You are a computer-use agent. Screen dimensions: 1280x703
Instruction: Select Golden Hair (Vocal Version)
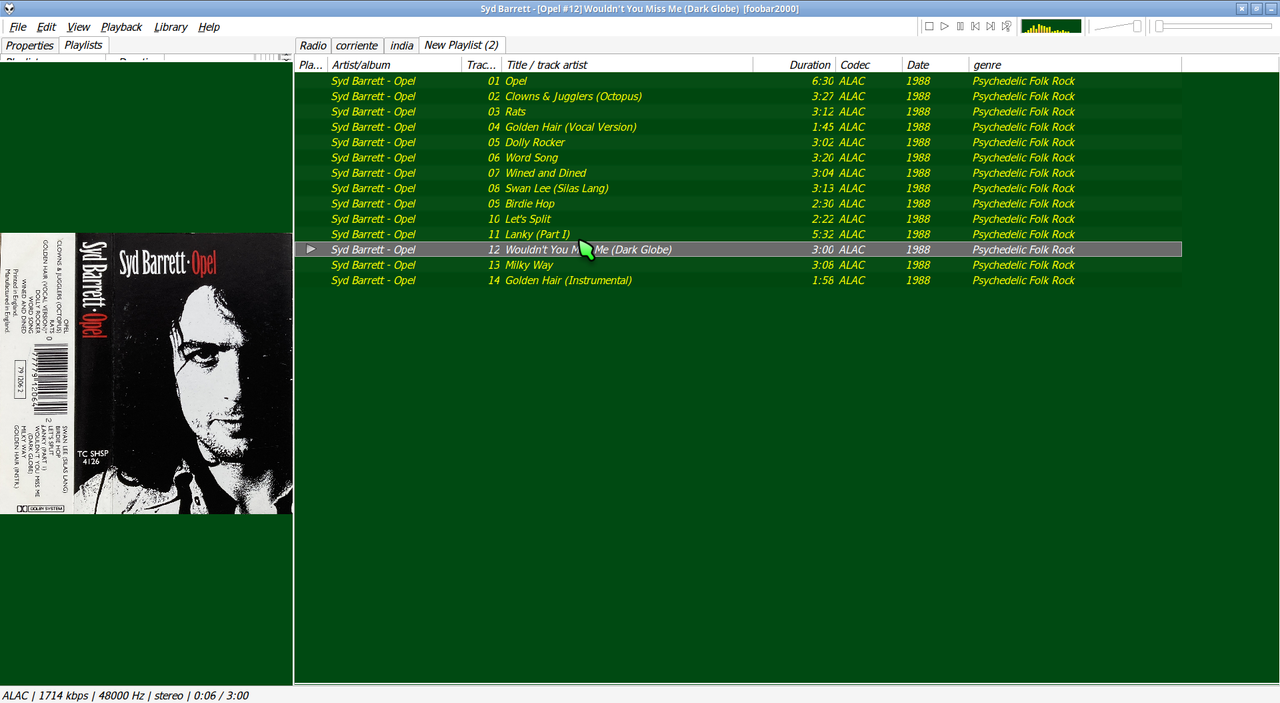click(x=738, y=127)
